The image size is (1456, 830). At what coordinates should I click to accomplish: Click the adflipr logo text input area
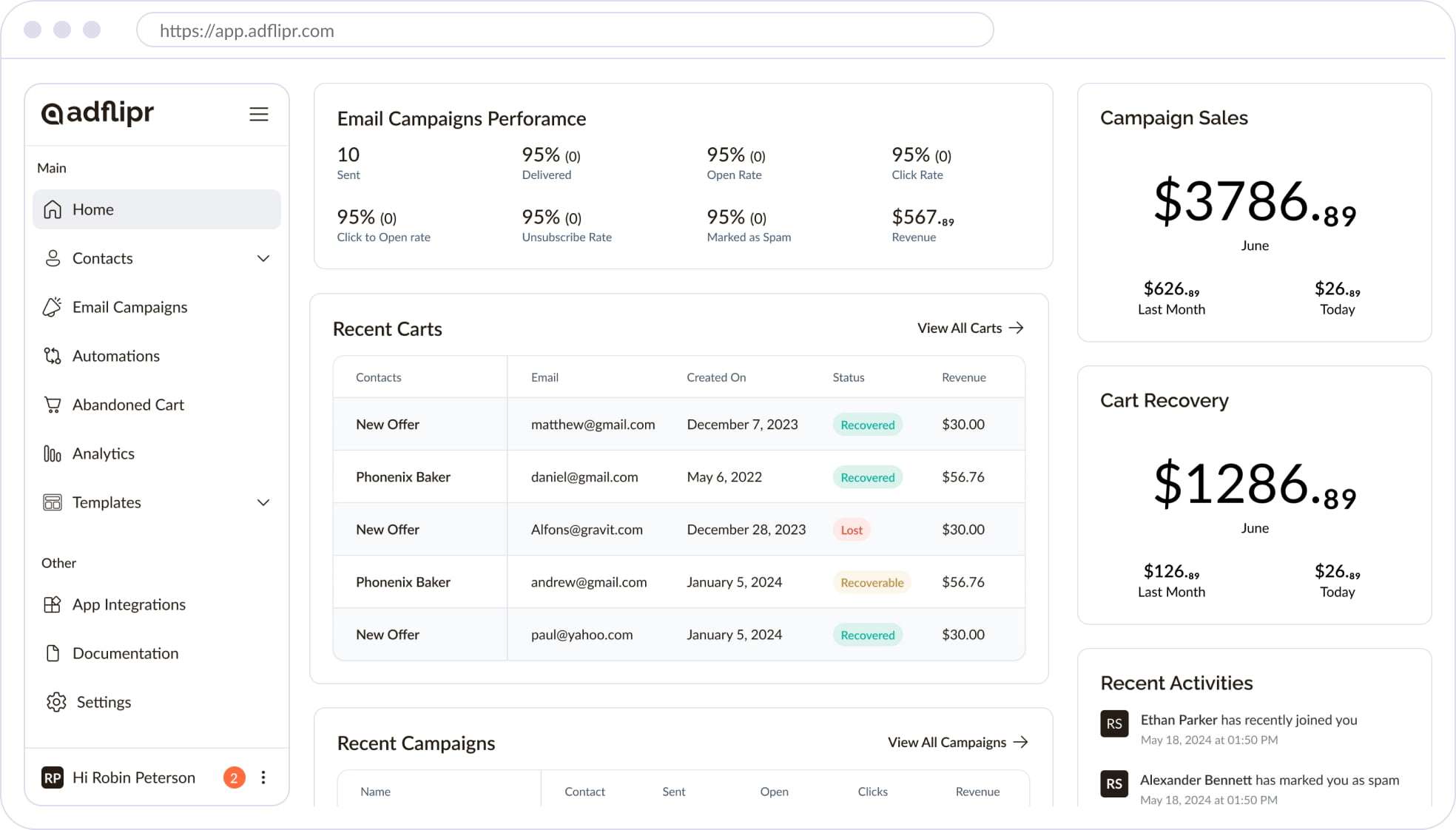[98, 112]
